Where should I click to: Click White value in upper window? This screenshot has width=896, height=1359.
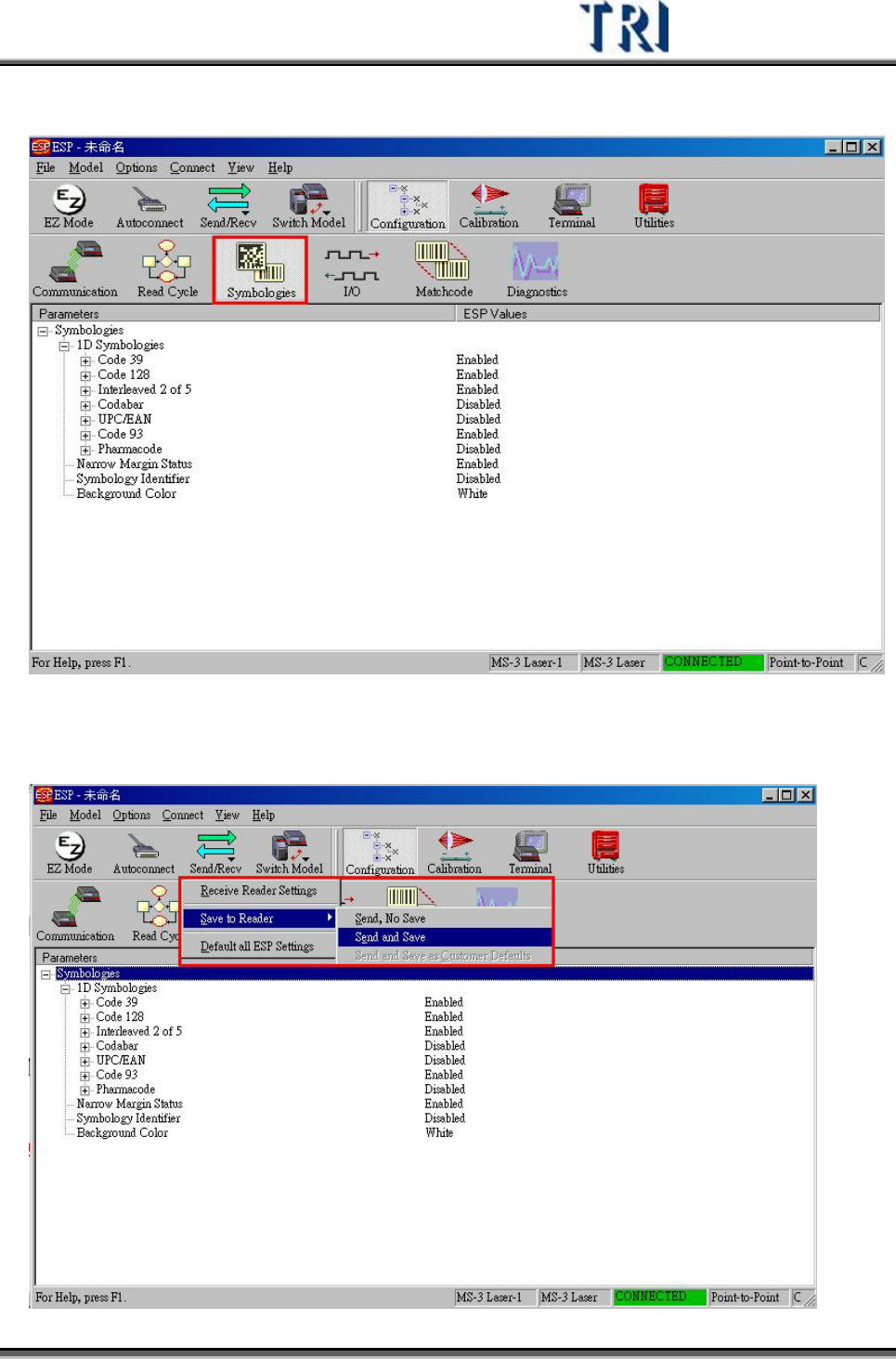[473, 494]
